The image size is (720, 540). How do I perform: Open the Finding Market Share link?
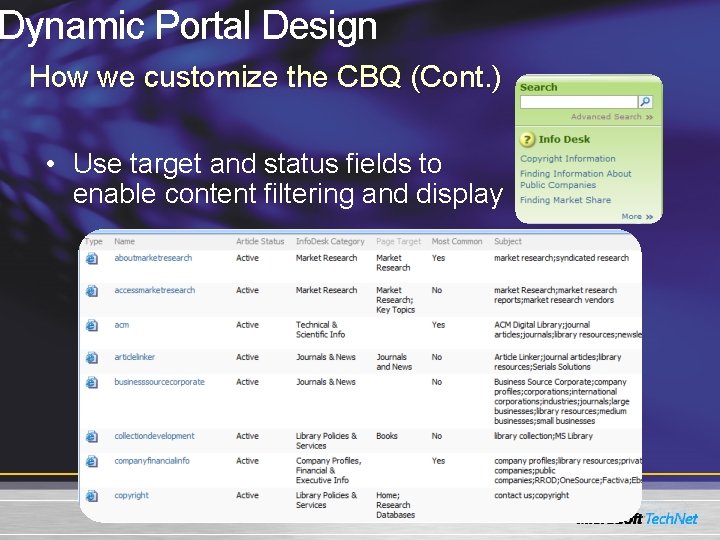click(565, 200)
